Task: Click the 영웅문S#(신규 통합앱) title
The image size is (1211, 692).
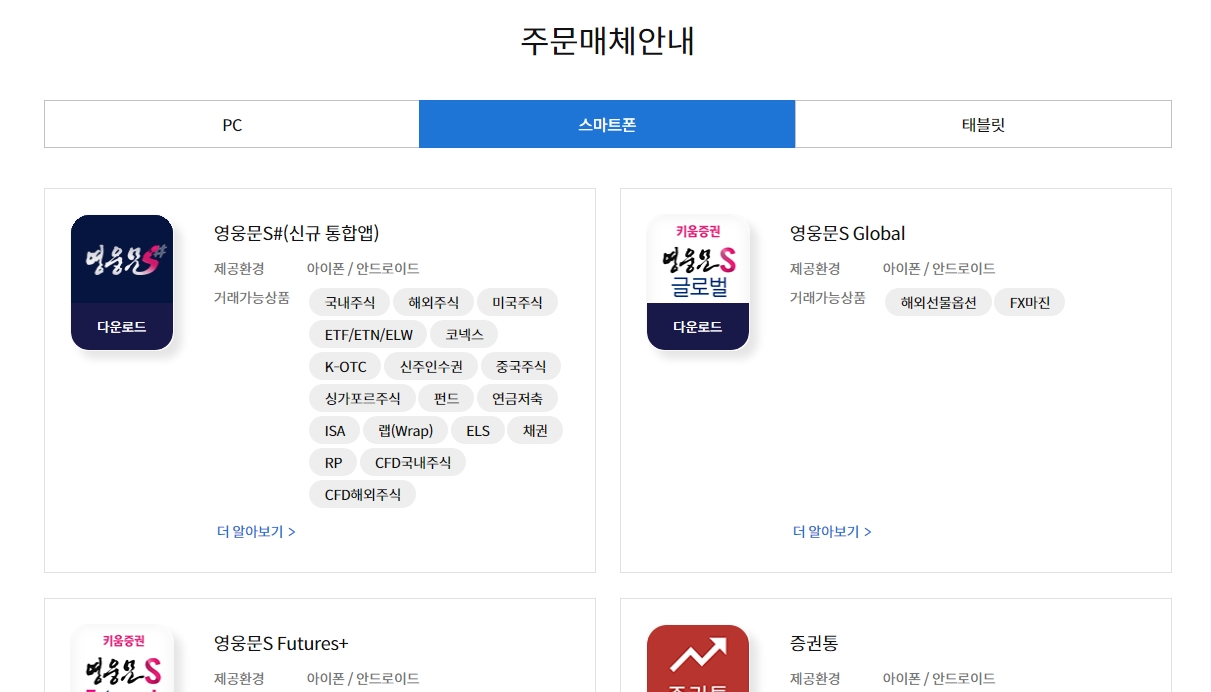Action: coord(297,233)
